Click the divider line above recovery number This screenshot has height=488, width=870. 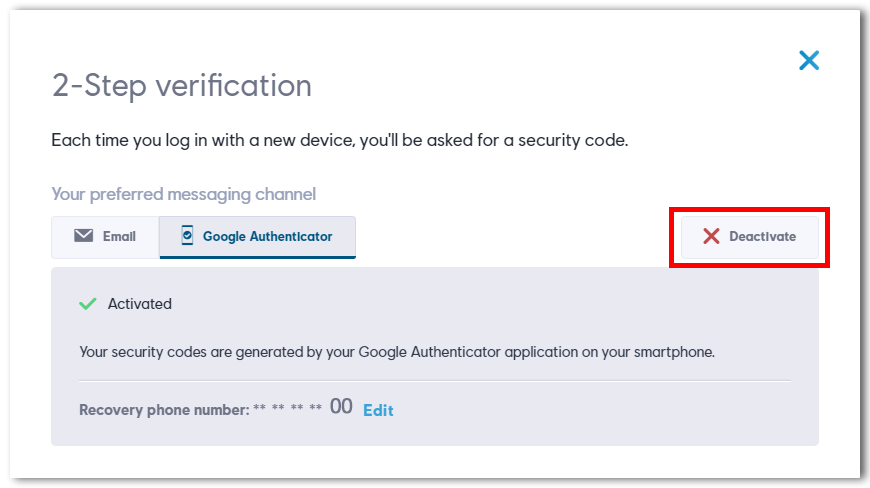click(x=435, y=381)
